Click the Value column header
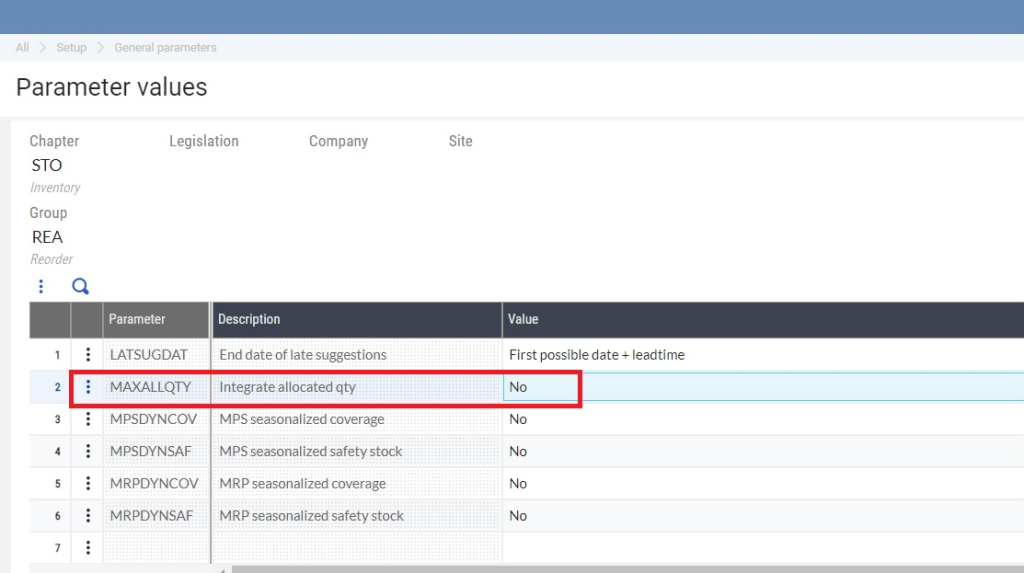Screen dimensions: 1024x573 (523, 319)
